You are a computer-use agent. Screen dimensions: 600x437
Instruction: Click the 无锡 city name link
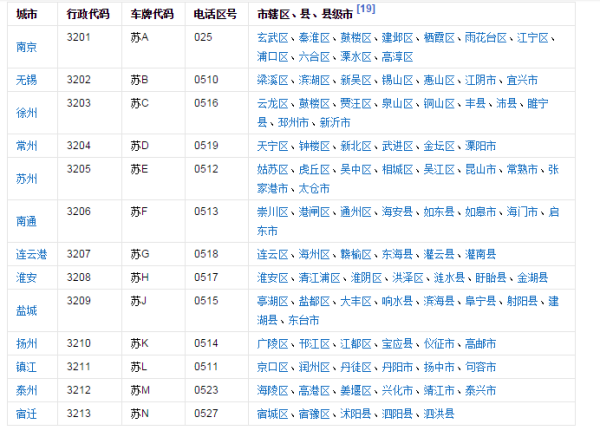click(x=27, y=79)
